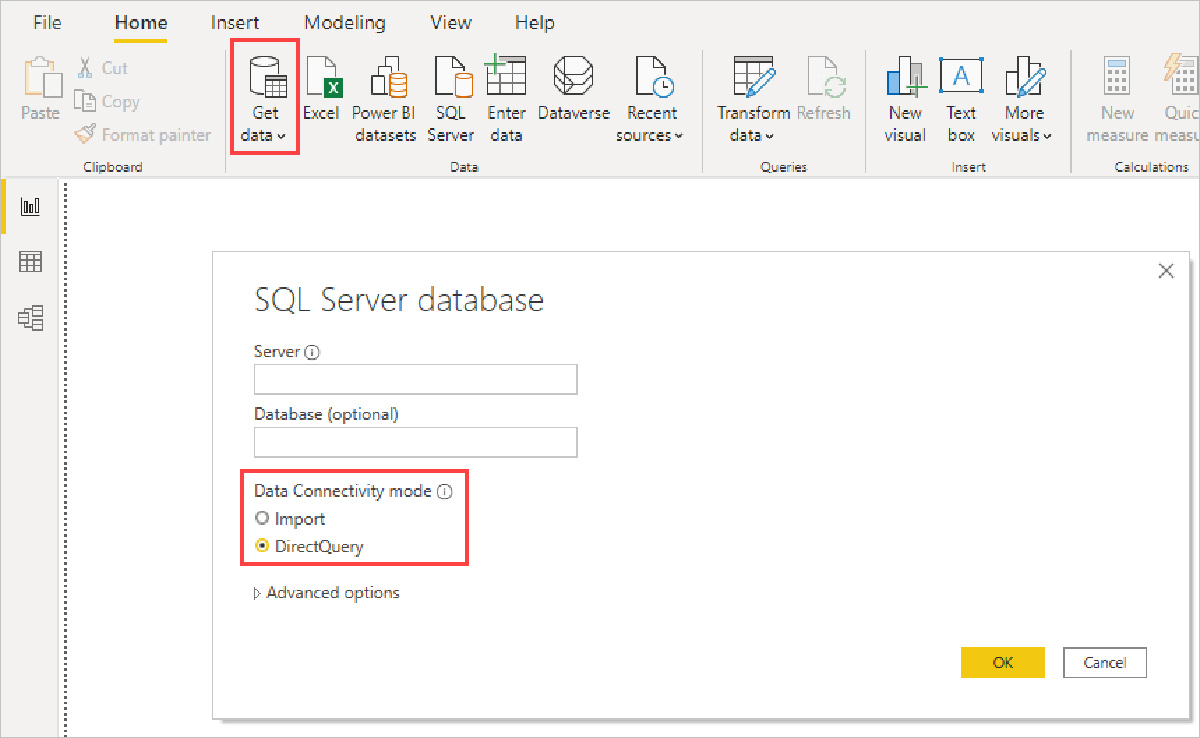Open the Get data dropdown

pyautogui.click(x=264, y=135)
